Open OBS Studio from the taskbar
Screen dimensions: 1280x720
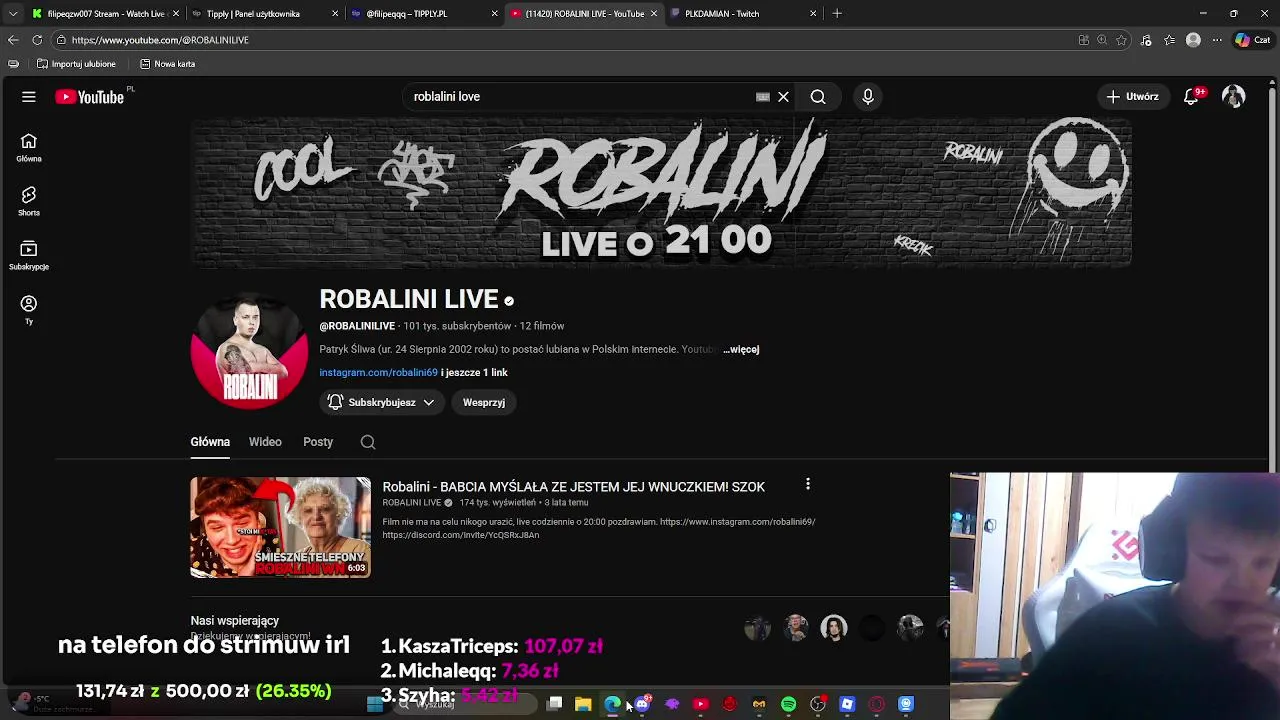click(818, 704)
